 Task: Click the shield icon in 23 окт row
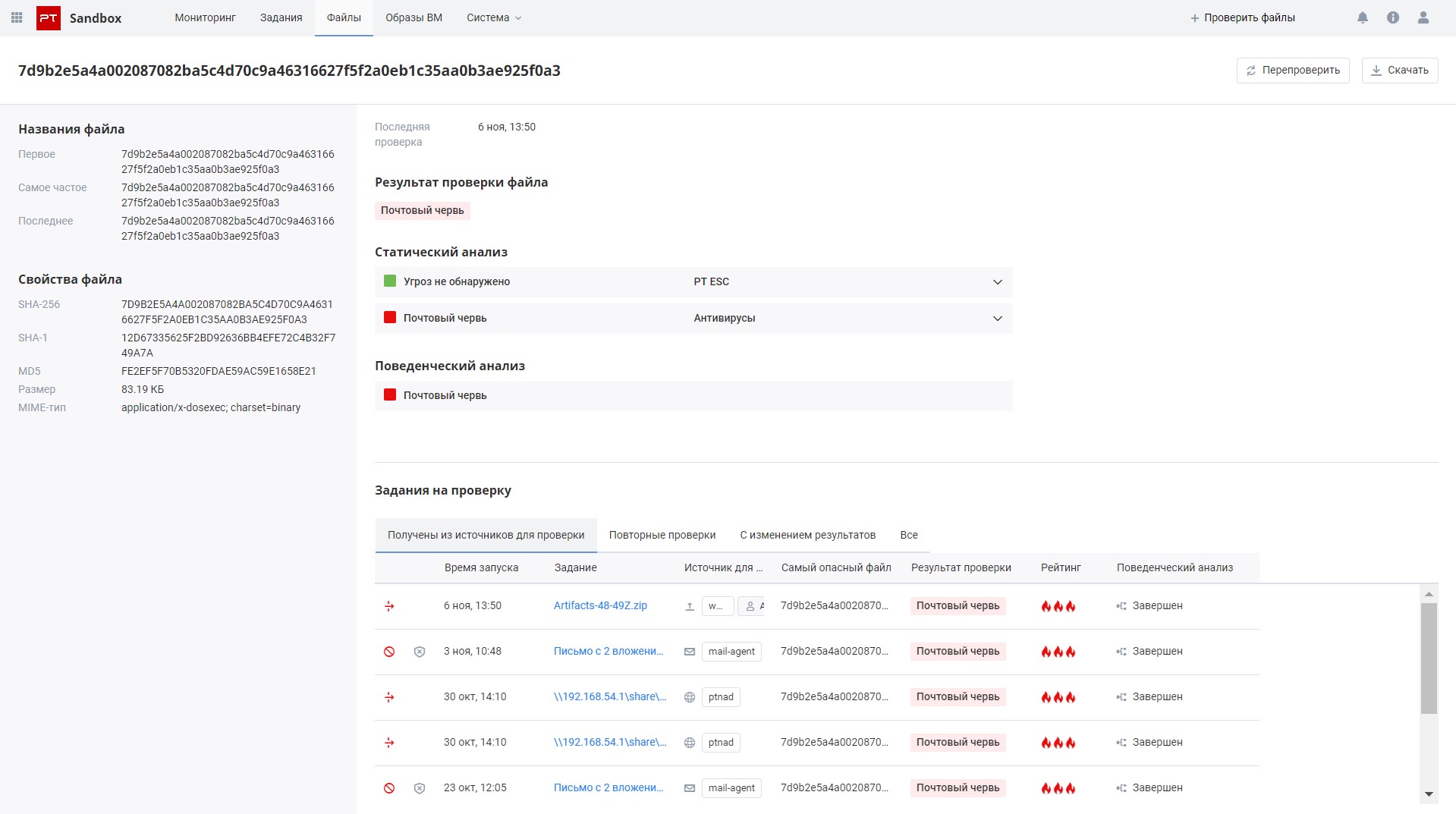[419, 788]
